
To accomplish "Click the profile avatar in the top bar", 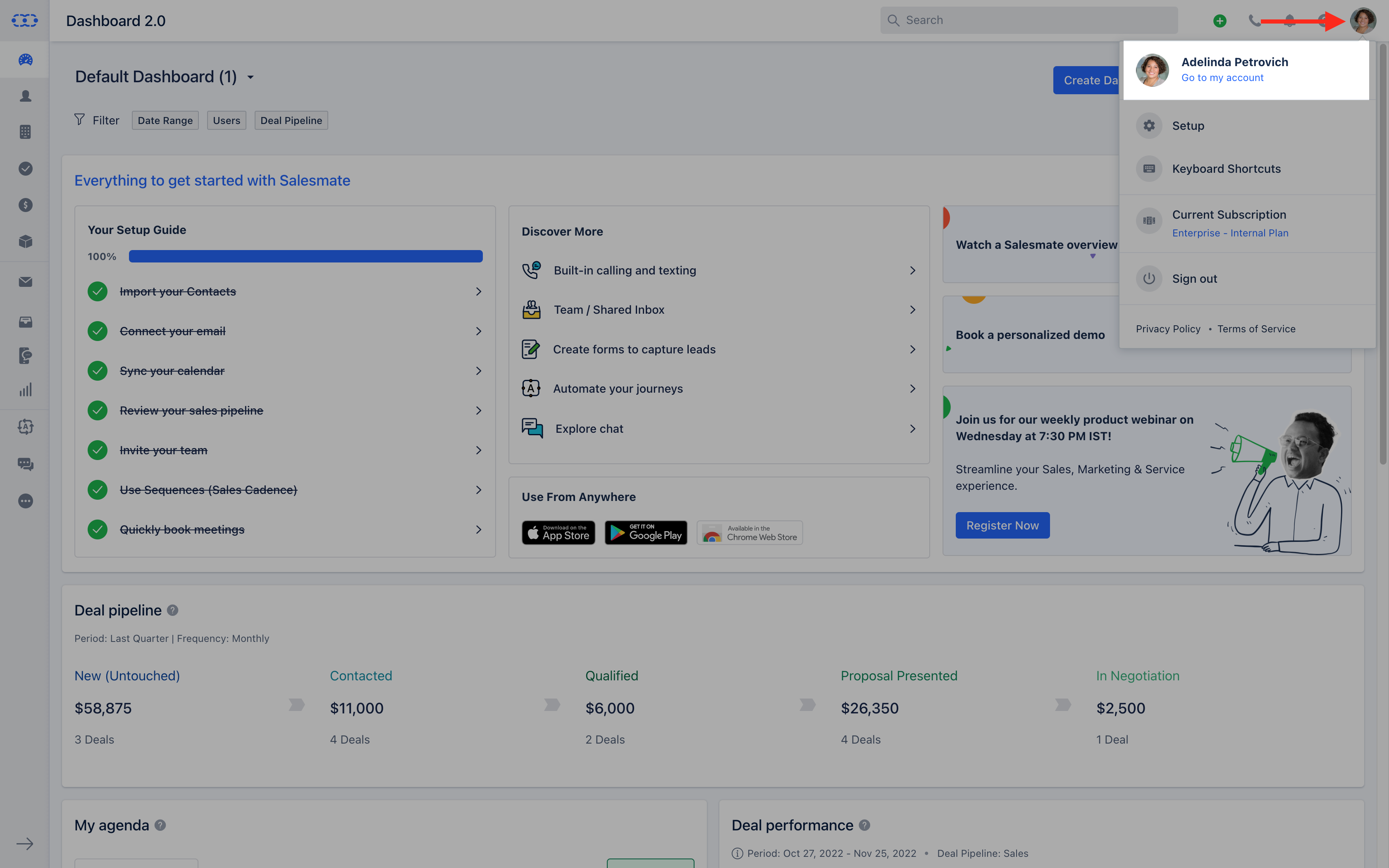I will (x=1363, y=21).
